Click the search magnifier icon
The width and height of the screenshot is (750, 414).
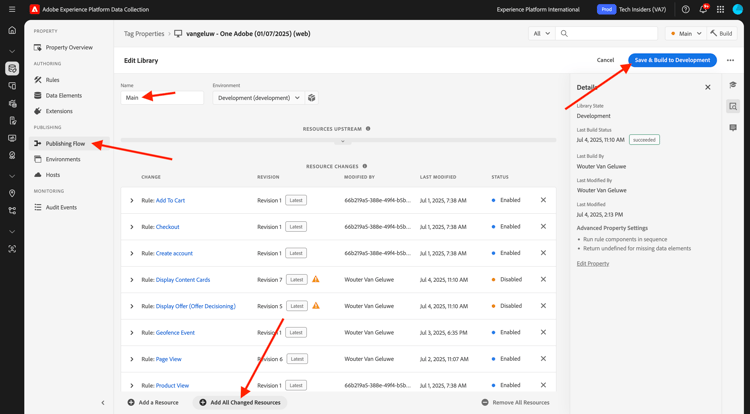564,33
